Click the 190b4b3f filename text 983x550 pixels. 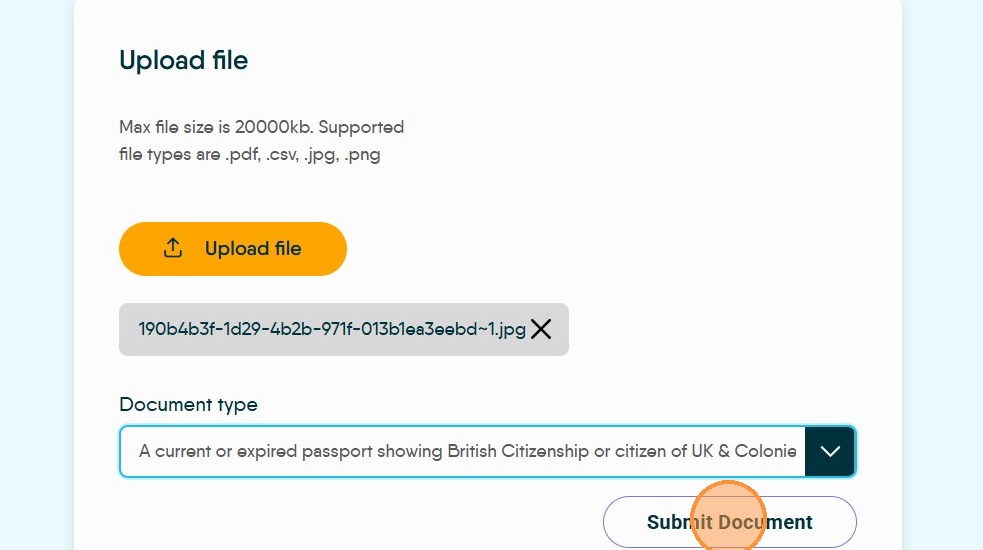pos(331,329)
